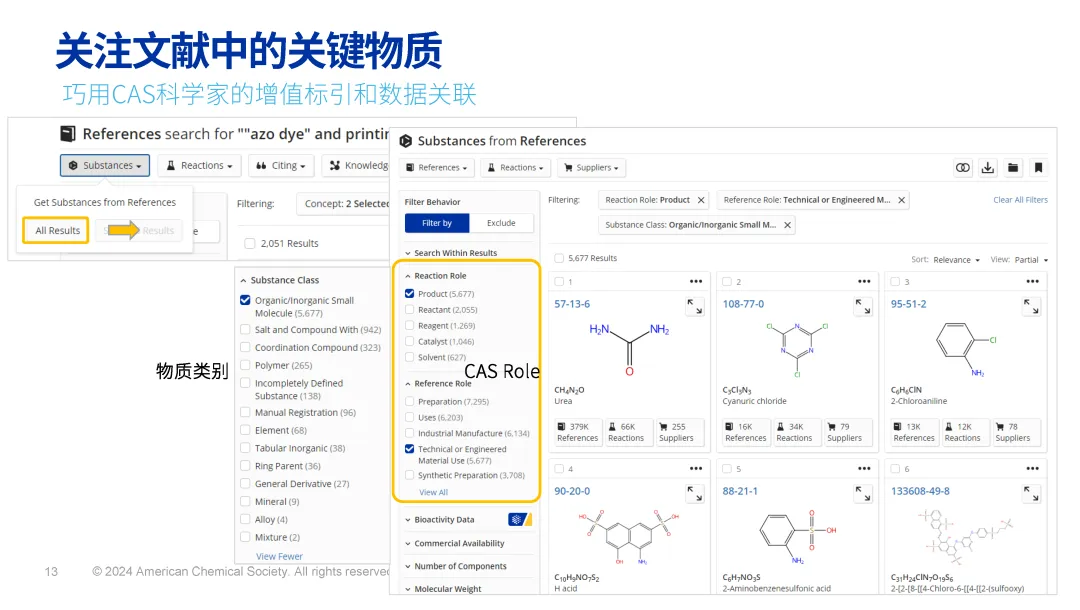Uncheck Technical or Engineered Material Use
Screen dimensions: 1080x610
coord(410,449)
